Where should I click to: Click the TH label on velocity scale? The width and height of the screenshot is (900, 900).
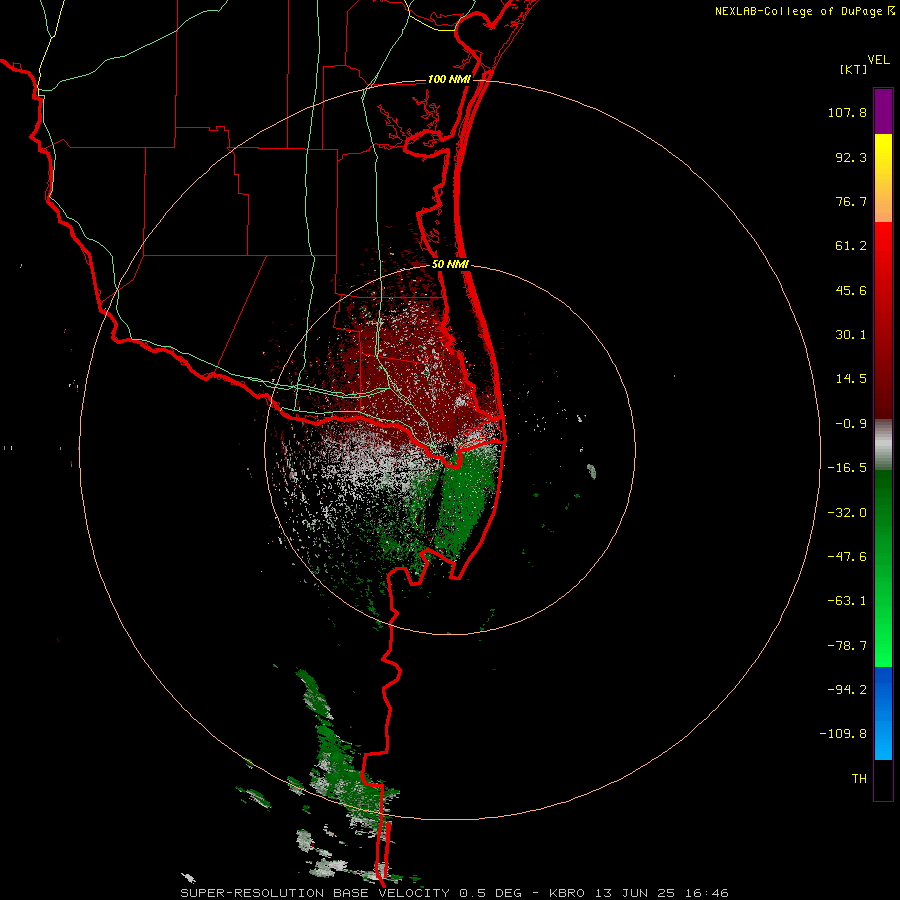pyautogui.click(x=859, y=779)
